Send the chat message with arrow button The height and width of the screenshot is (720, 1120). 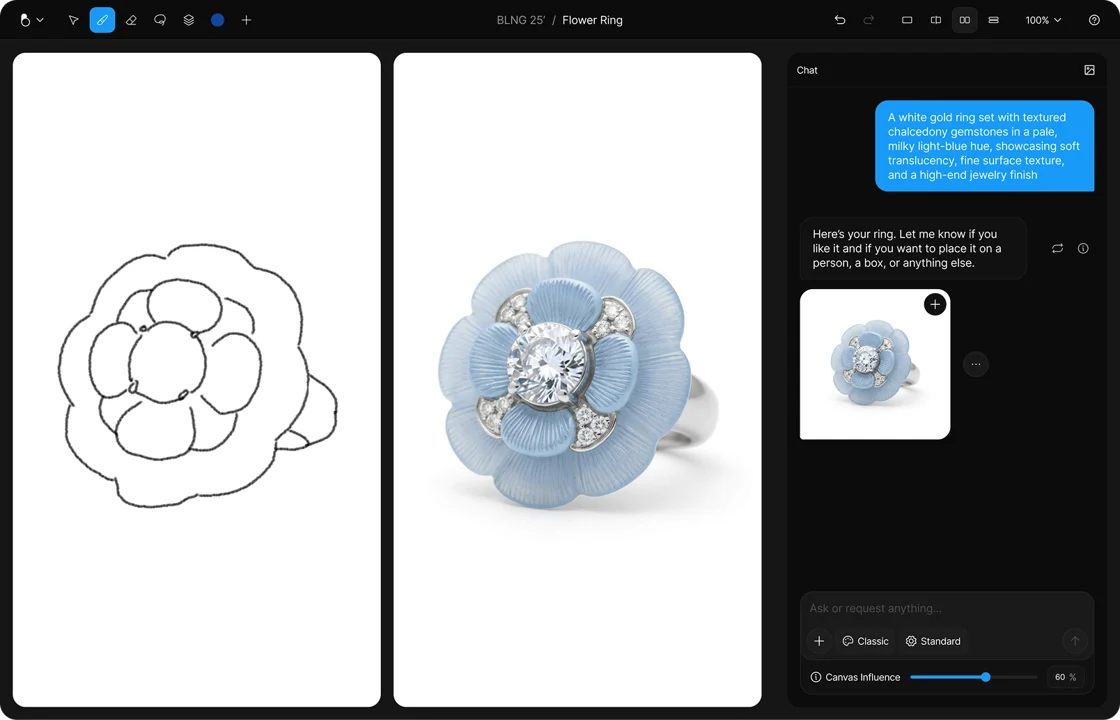click(1075, 641)
